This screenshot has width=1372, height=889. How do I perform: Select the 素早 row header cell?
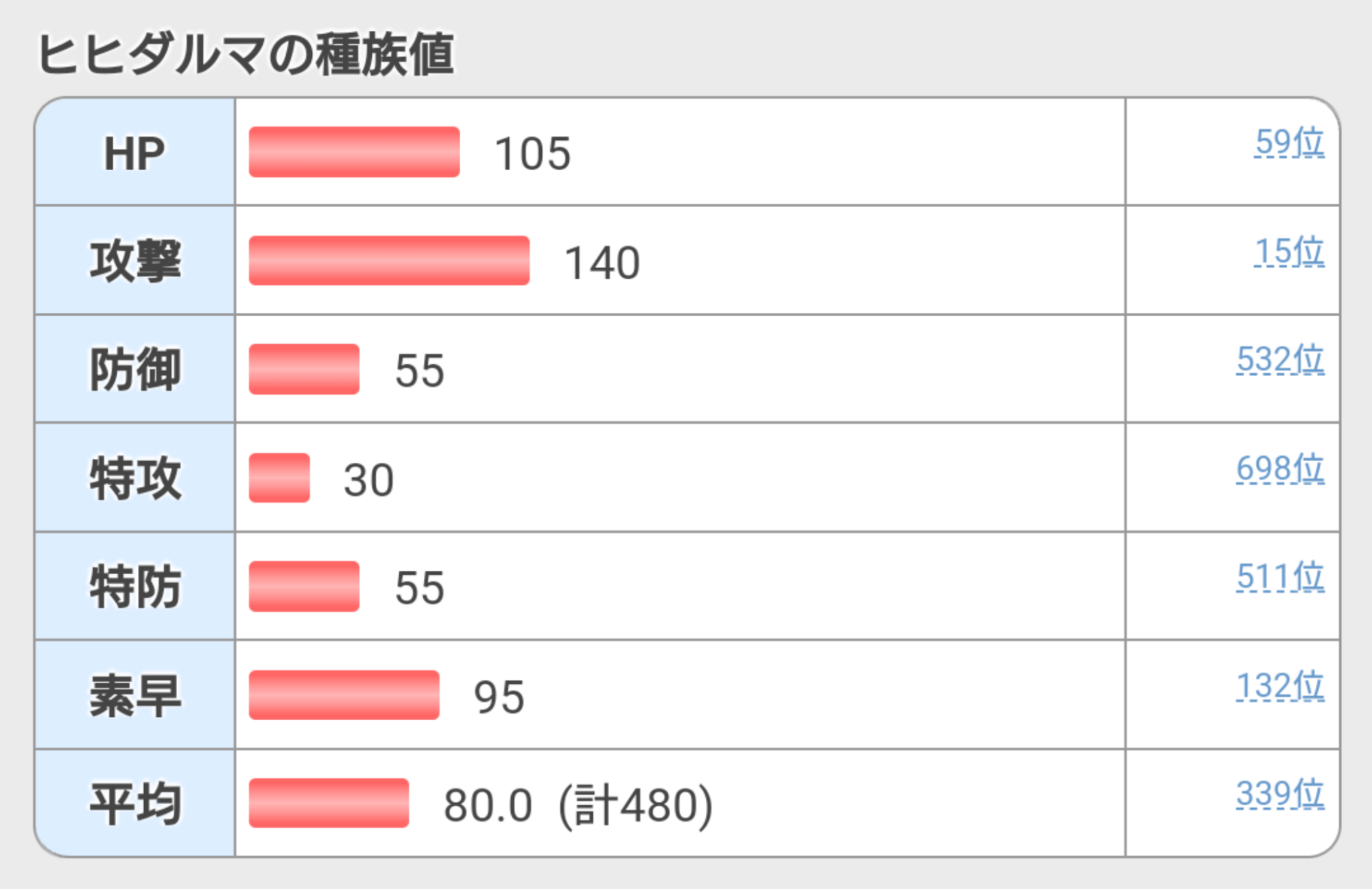[x=134, y=695]
